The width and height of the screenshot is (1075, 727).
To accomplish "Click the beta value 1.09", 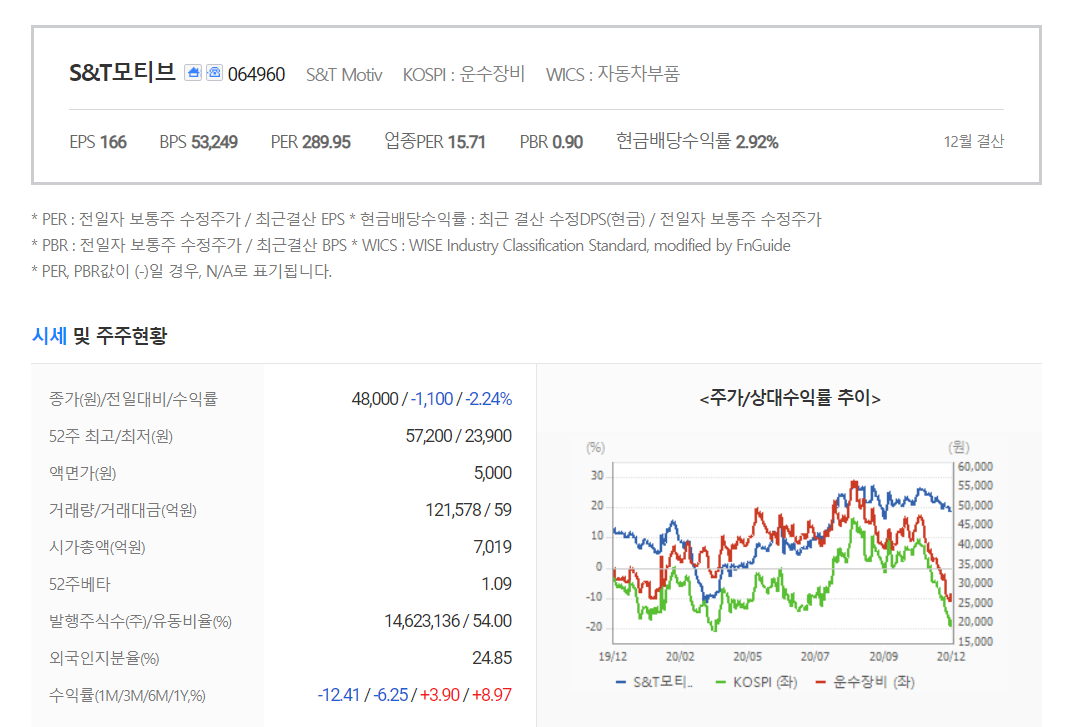I will (x=497, y=584).
